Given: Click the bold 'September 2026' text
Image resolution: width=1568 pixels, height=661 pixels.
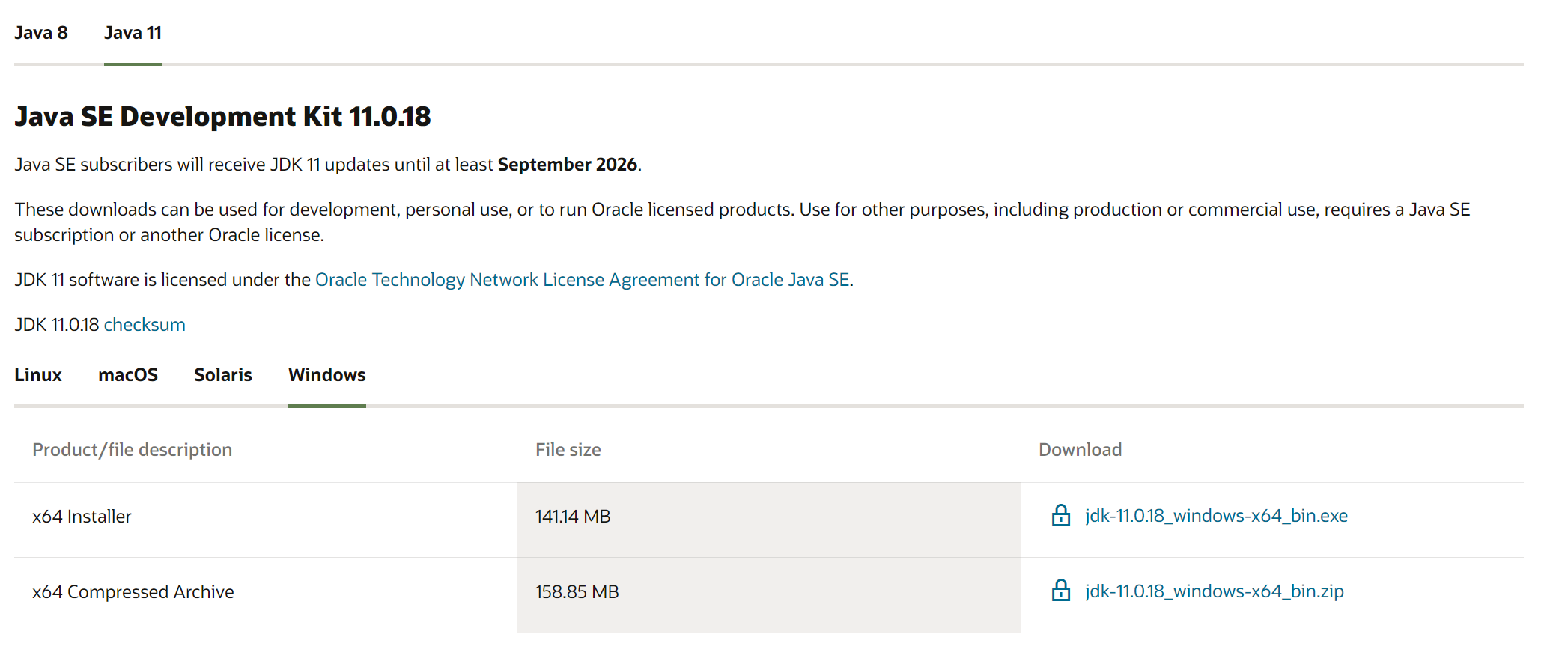Looking at the screenshot, I should point(568,165).
